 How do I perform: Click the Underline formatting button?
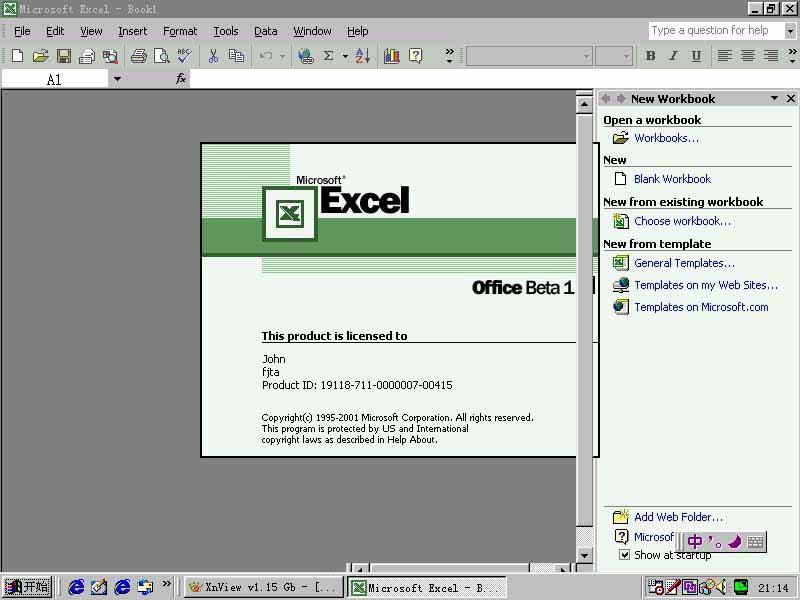click(696, 56)
